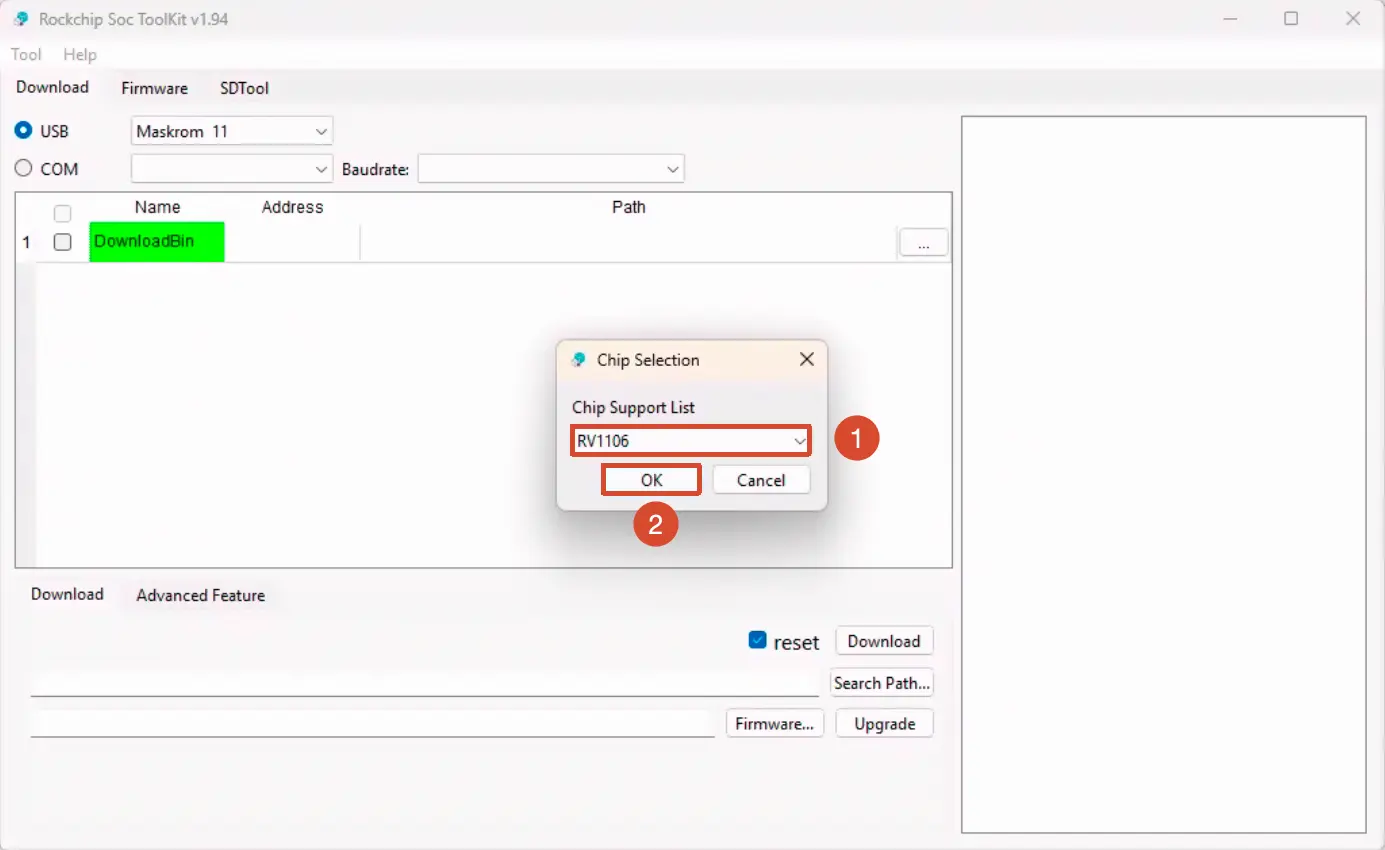
Task: Uncheck the reset checkbox
Action: coord(757,640)
